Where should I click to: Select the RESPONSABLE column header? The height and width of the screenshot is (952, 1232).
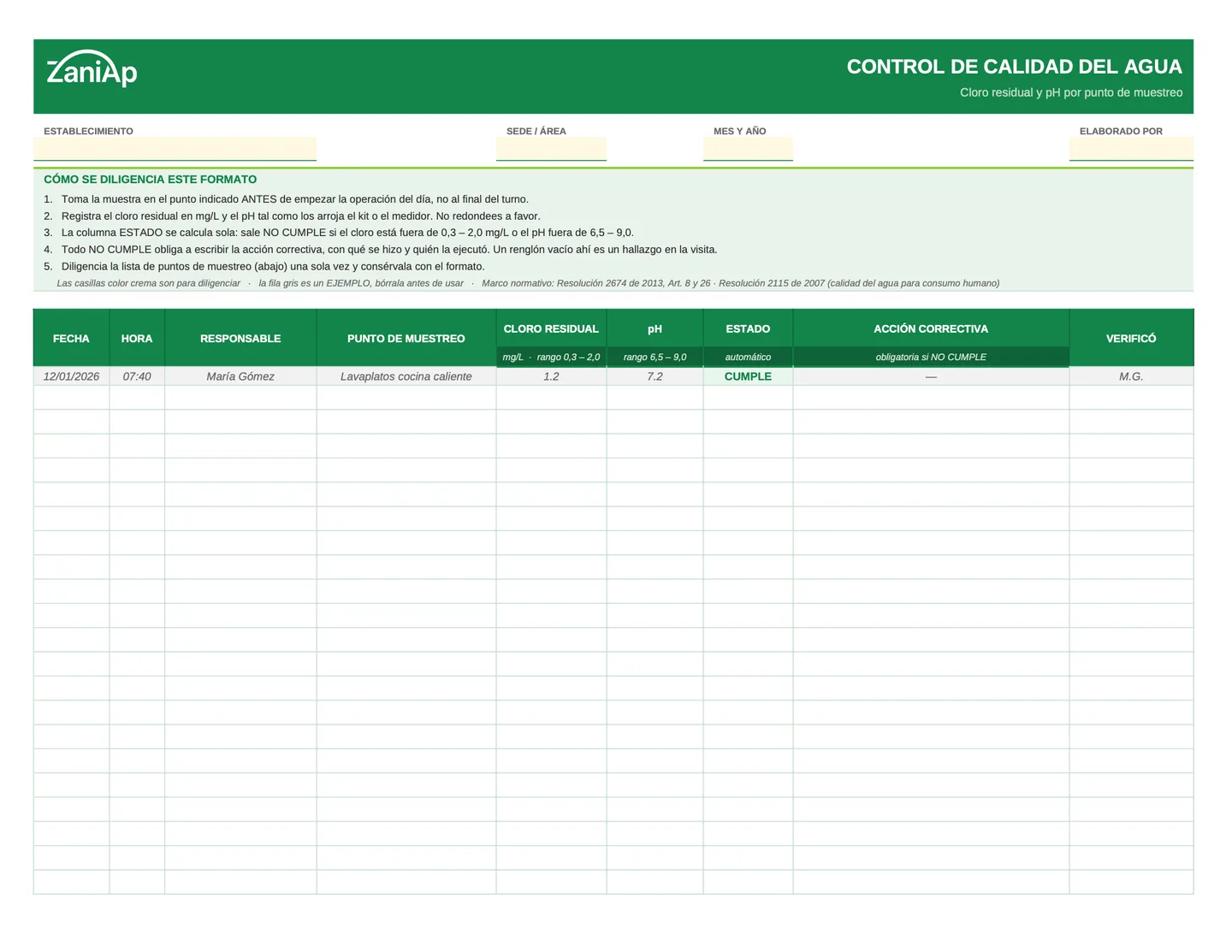[240, 339]
